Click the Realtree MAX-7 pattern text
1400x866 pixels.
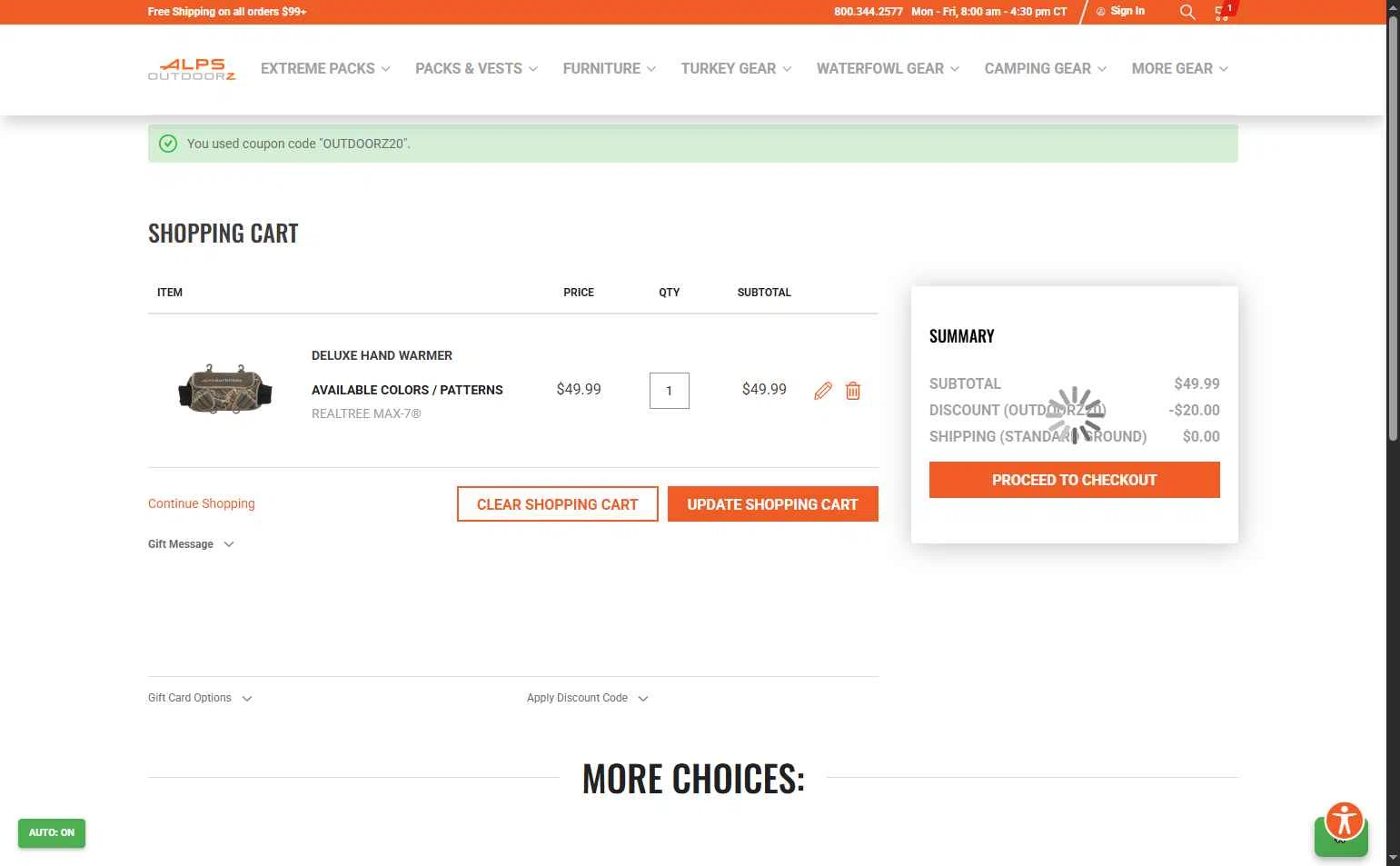pos(366,413)
